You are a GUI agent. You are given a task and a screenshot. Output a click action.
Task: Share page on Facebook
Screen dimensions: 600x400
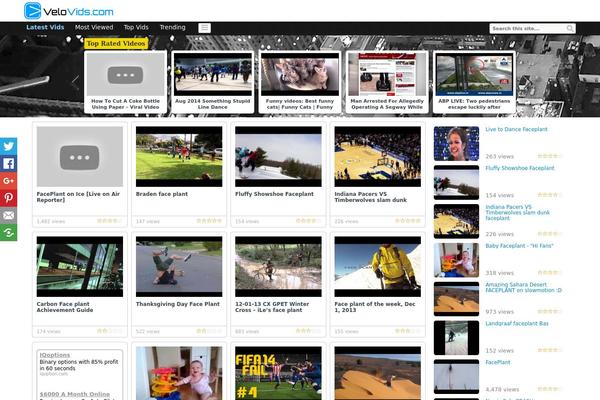8,163
